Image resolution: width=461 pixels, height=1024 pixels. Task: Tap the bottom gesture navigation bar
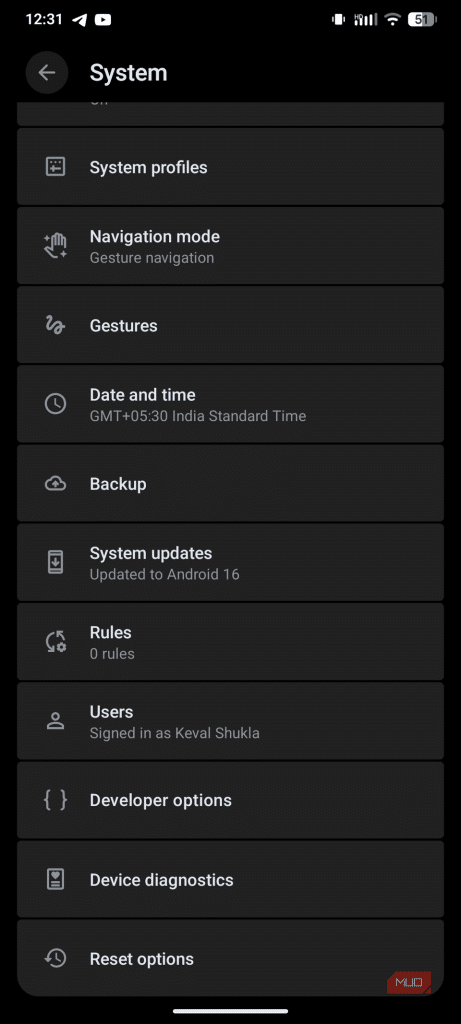(230, 1011)
